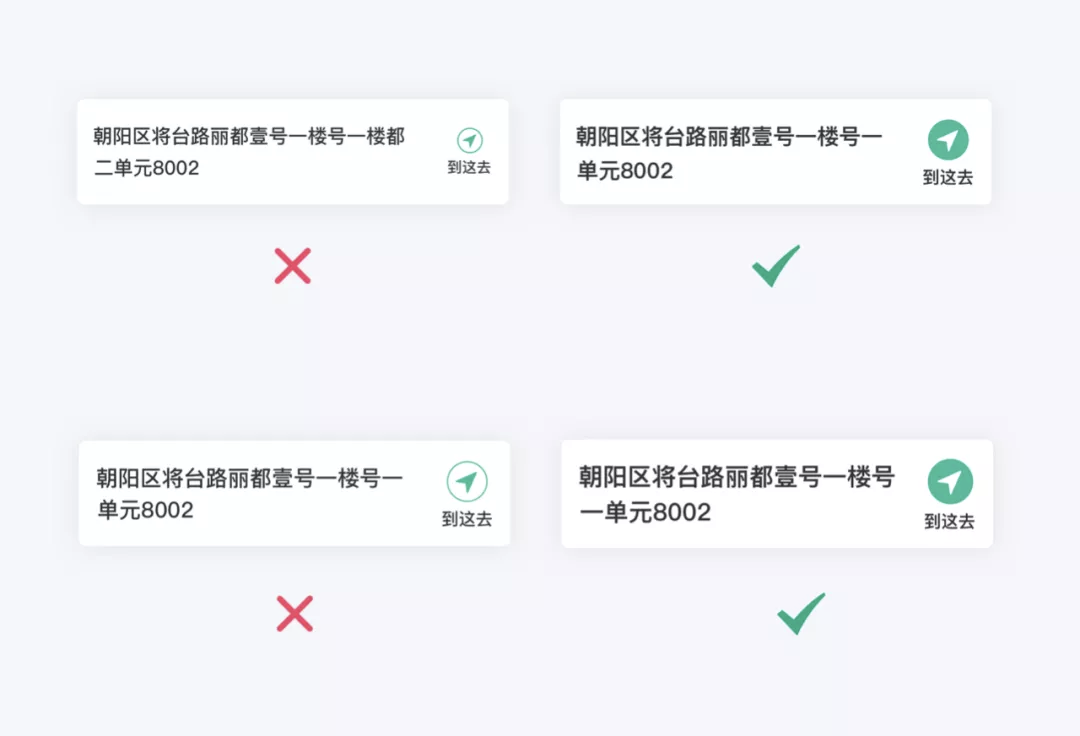Click first line of address in bottom-left card
The image size is (1080, 736).
pos(249,478)
